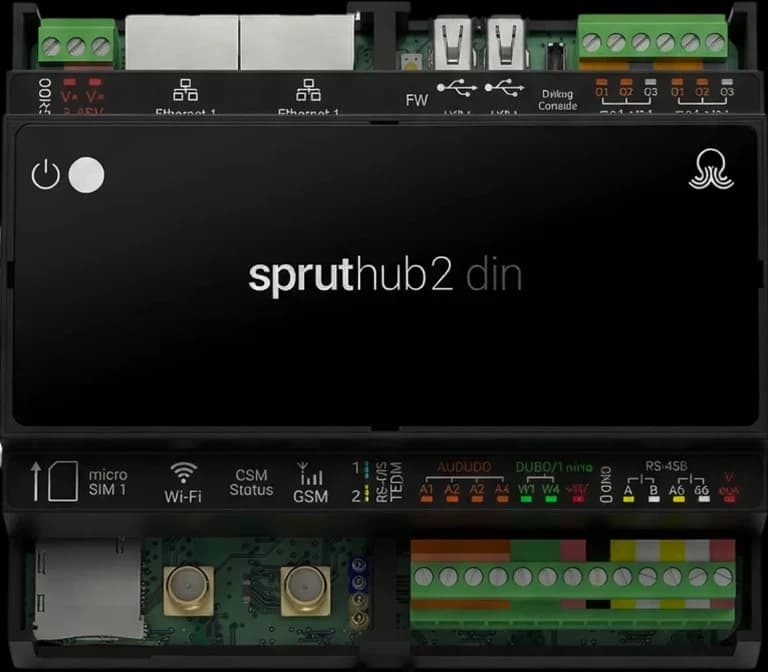The image size is (768, 672).
Task: Push the round white power button
Action: pos(86,175)
